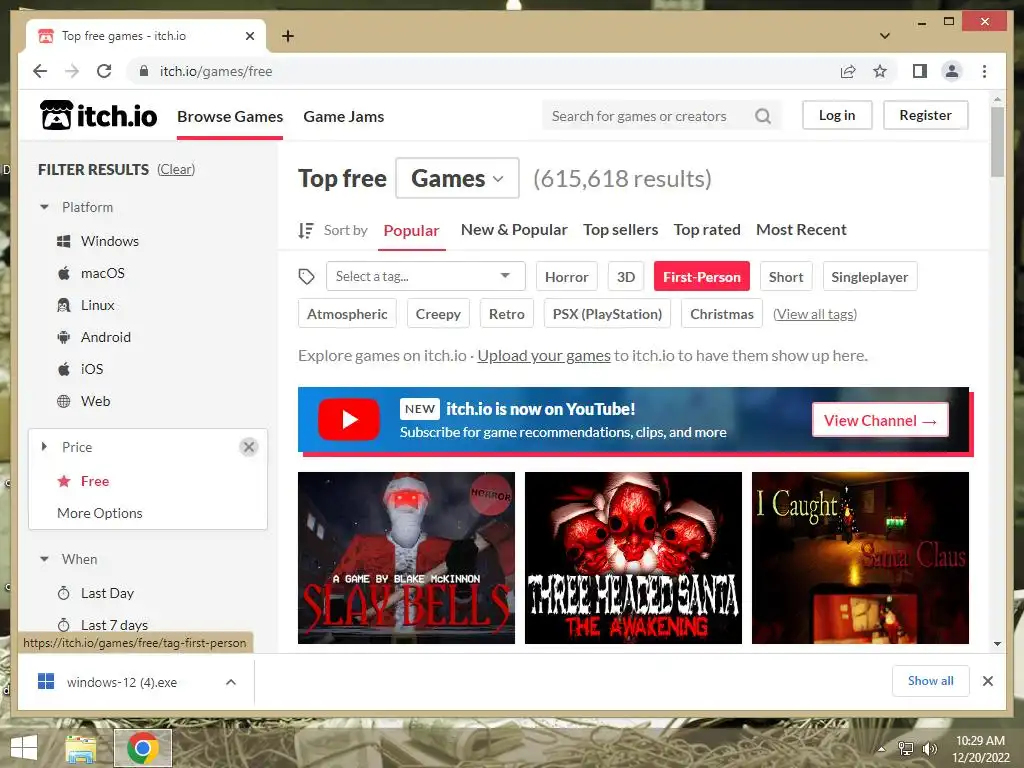Click the itch.io logo
1024x768 pixels.
click(x=99, y=116)
